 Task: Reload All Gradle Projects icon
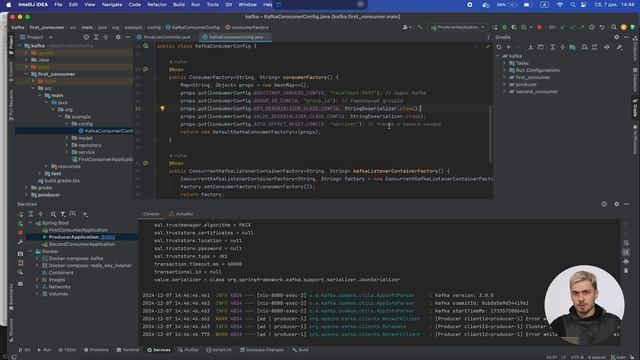[499, 47]
